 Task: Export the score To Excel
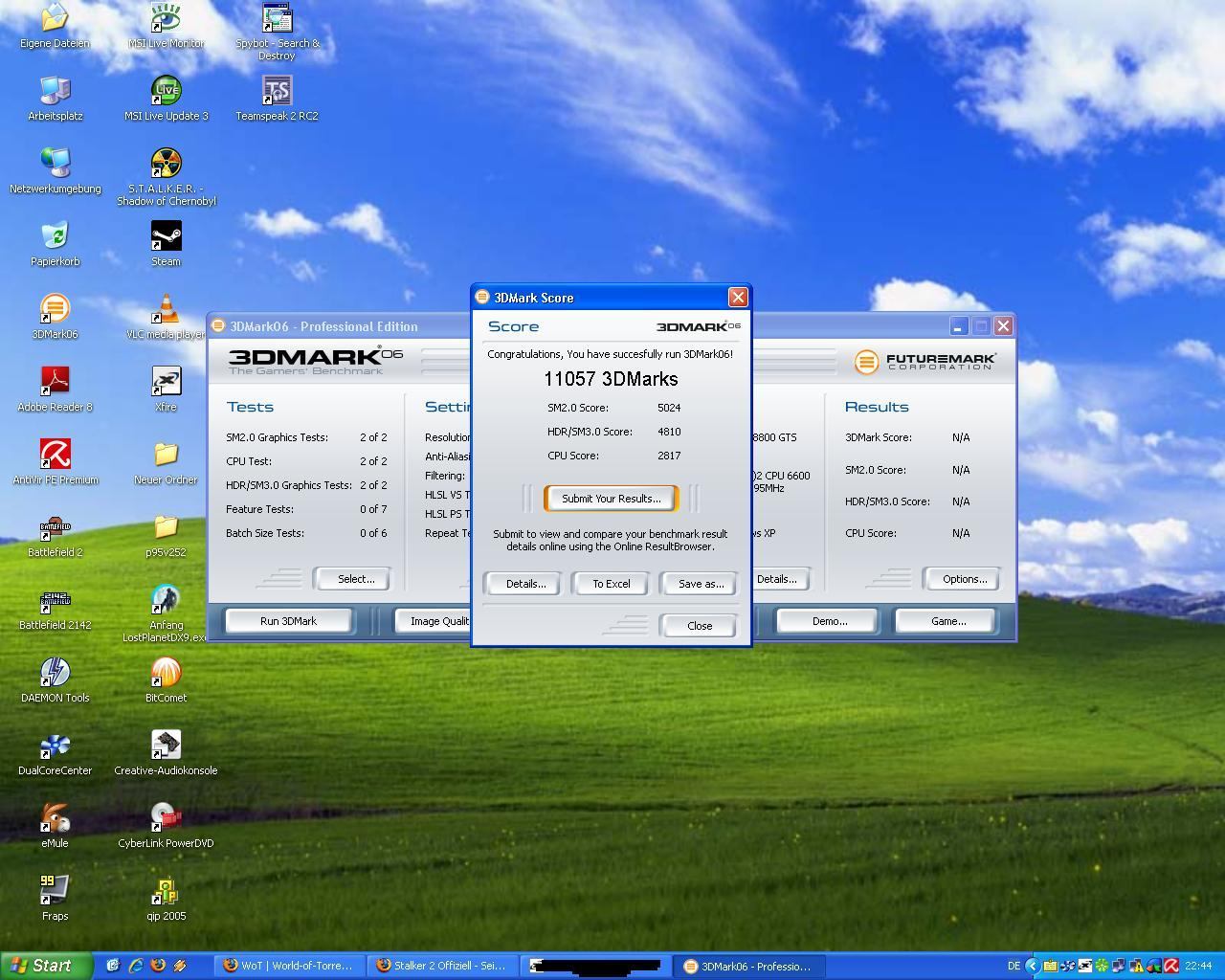611,584
